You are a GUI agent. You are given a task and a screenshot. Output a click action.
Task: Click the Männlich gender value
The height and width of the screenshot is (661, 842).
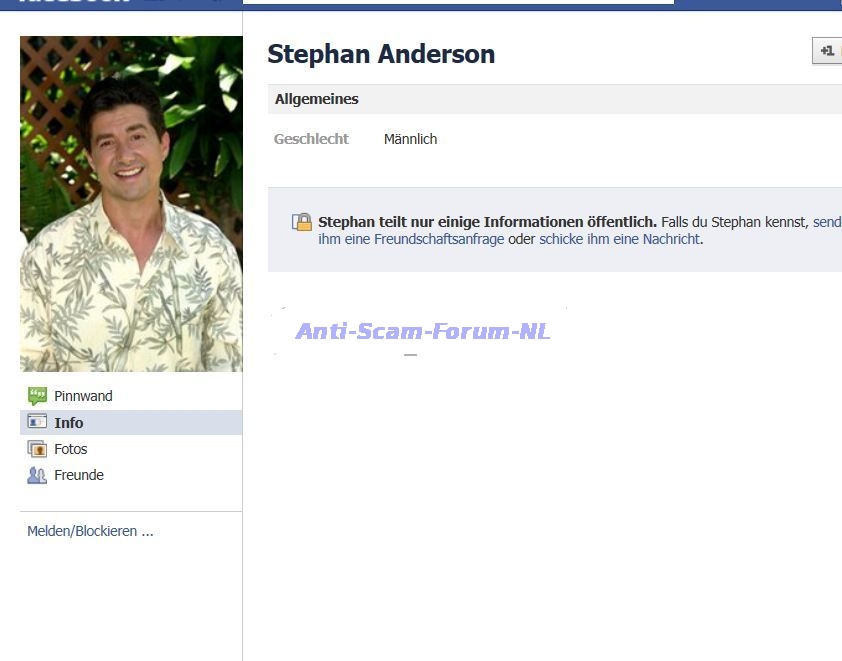point(410,139)
